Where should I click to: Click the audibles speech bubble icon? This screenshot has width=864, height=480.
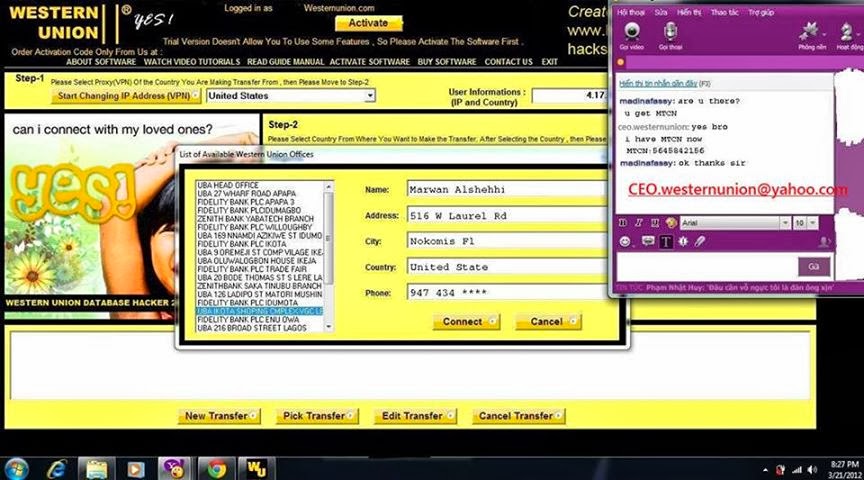pyautogui.click(x=647, y=241)
